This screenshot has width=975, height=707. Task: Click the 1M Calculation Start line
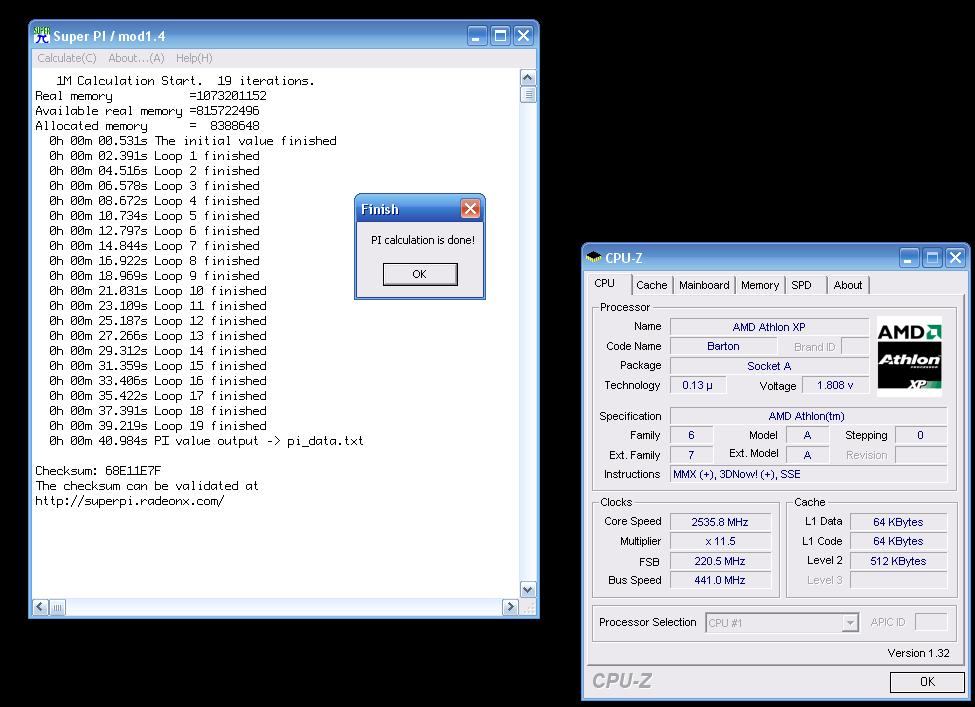[x=185, y=81]
